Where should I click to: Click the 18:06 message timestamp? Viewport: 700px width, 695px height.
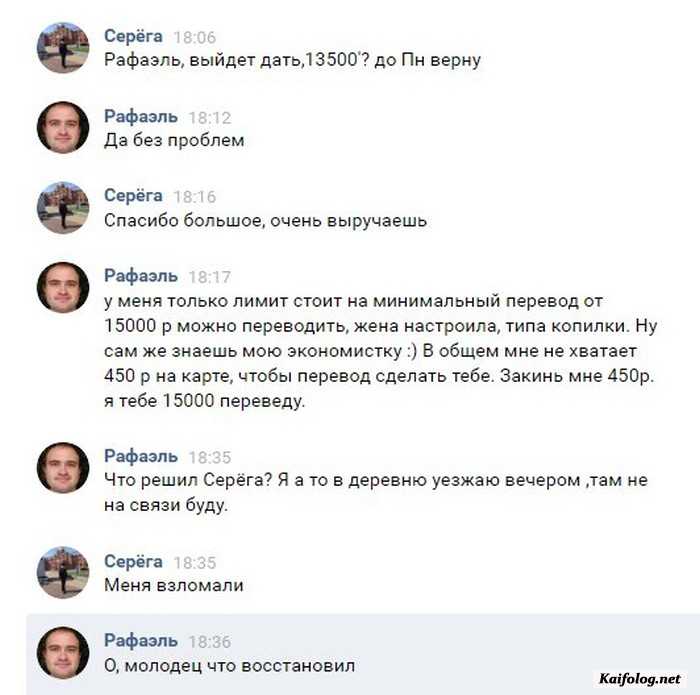195,37
